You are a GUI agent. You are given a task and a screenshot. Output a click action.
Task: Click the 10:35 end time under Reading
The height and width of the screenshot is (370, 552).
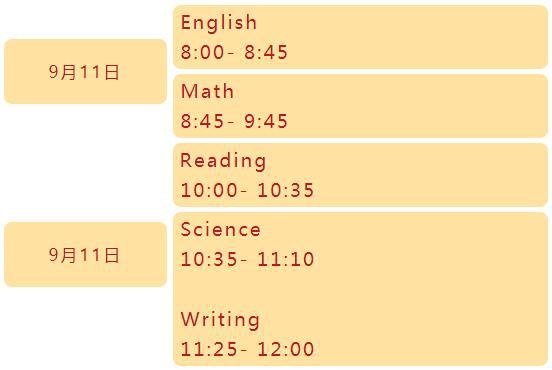pos(286,190)
